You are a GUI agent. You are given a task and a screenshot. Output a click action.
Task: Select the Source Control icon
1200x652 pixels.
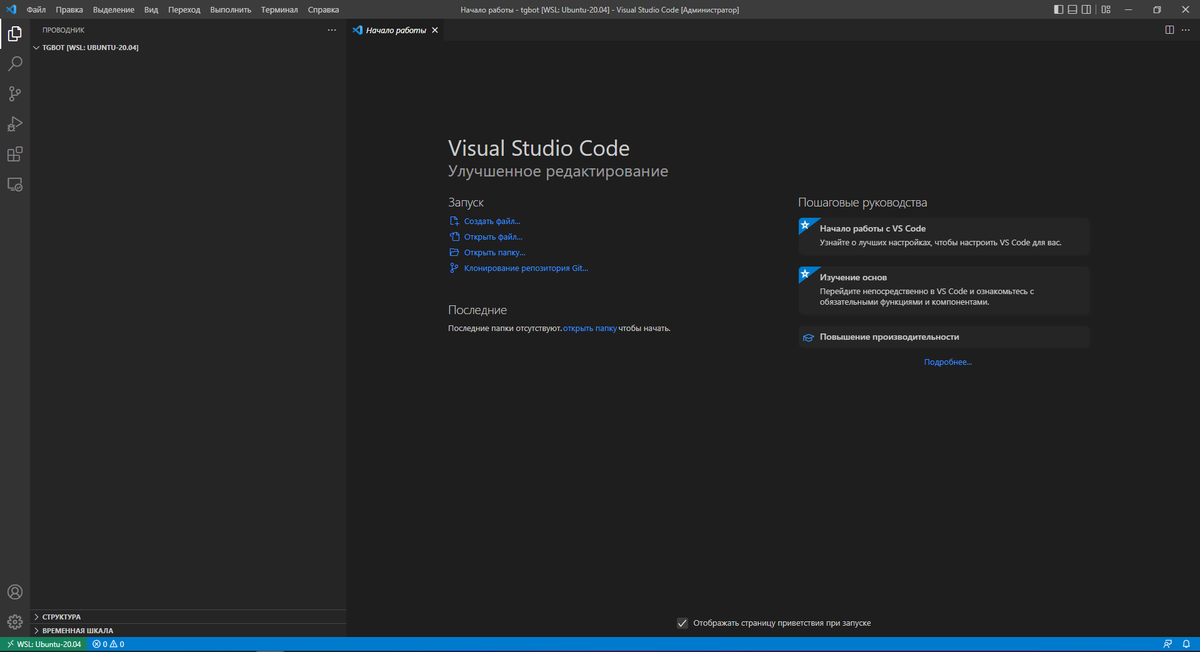coord(14,93)
